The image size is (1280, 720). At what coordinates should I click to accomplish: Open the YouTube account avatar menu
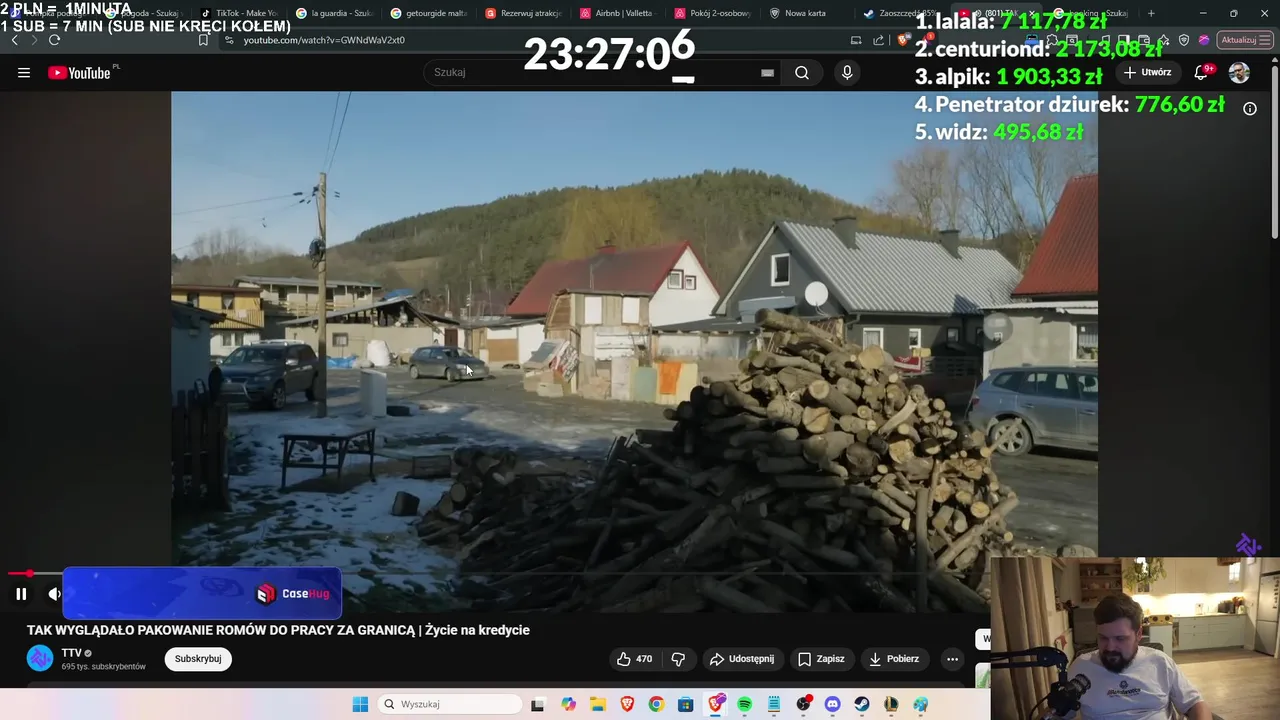1239,72
